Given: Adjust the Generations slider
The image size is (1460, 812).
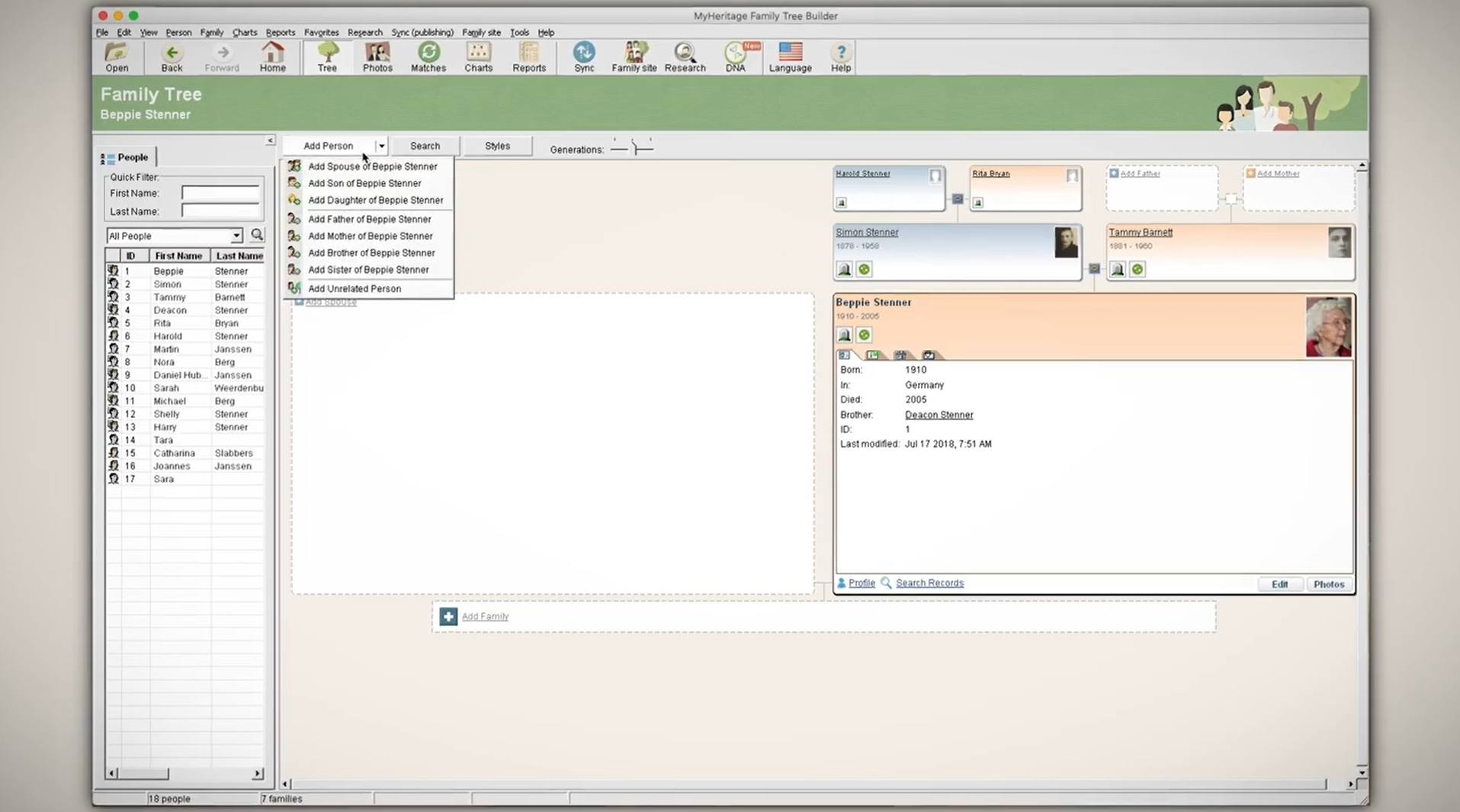Looking at the screenshot, I should tap(634, 148).
